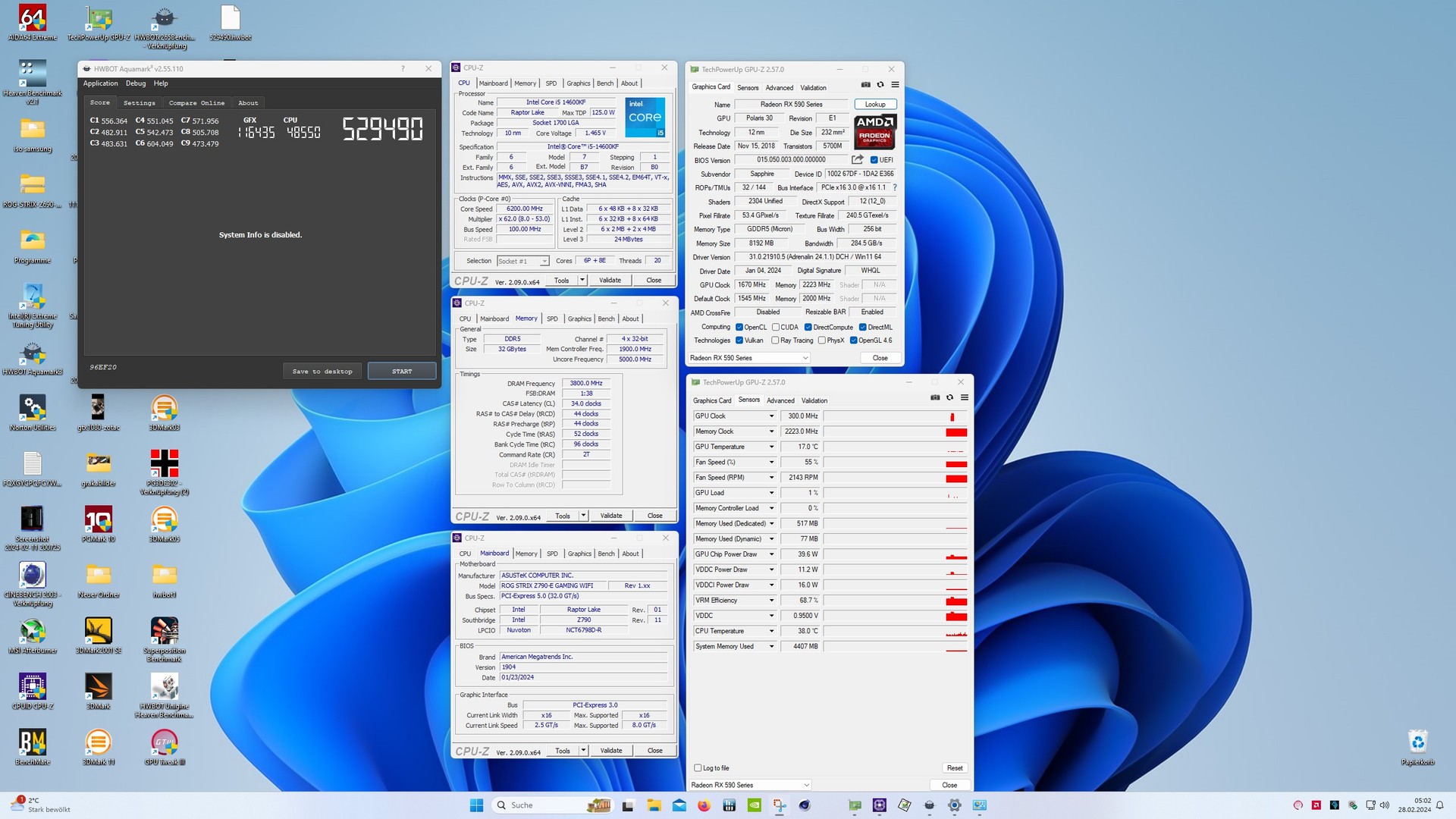
Task: Open PCMark 10 desktop icon
Action: [99, 525]
